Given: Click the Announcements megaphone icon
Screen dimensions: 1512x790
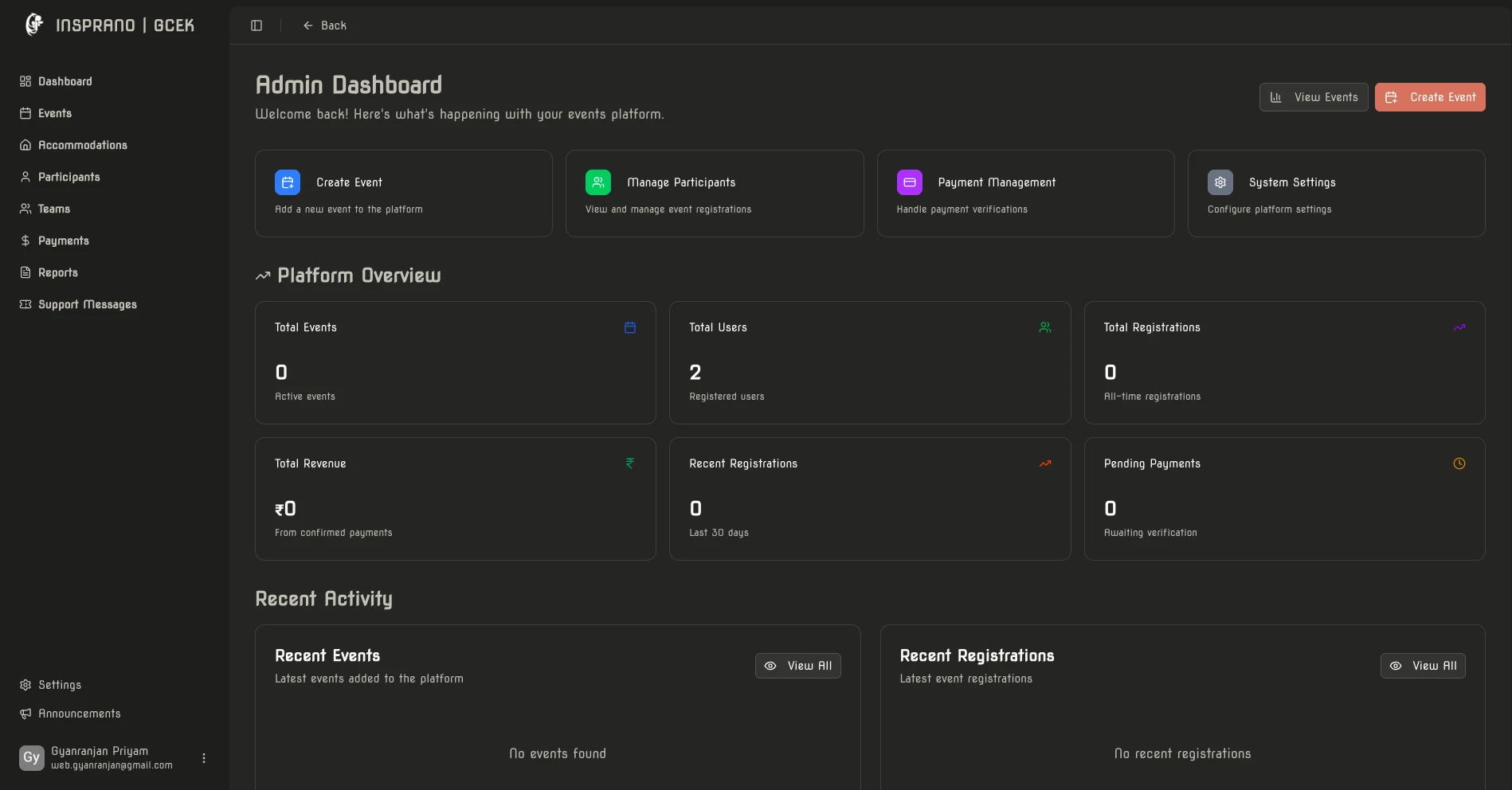Looking at the screenshot, I should pos(25,714).
